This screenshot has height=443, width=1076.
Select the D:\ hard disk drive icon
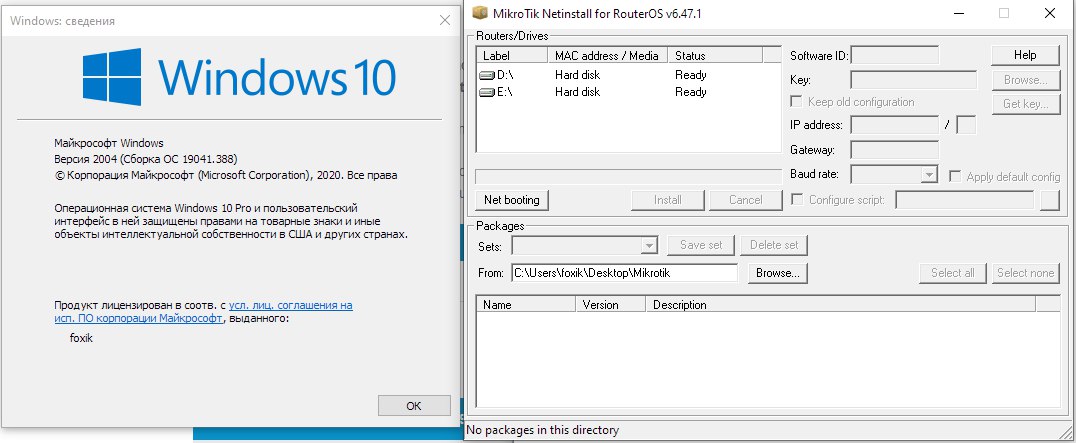[487, 75]
